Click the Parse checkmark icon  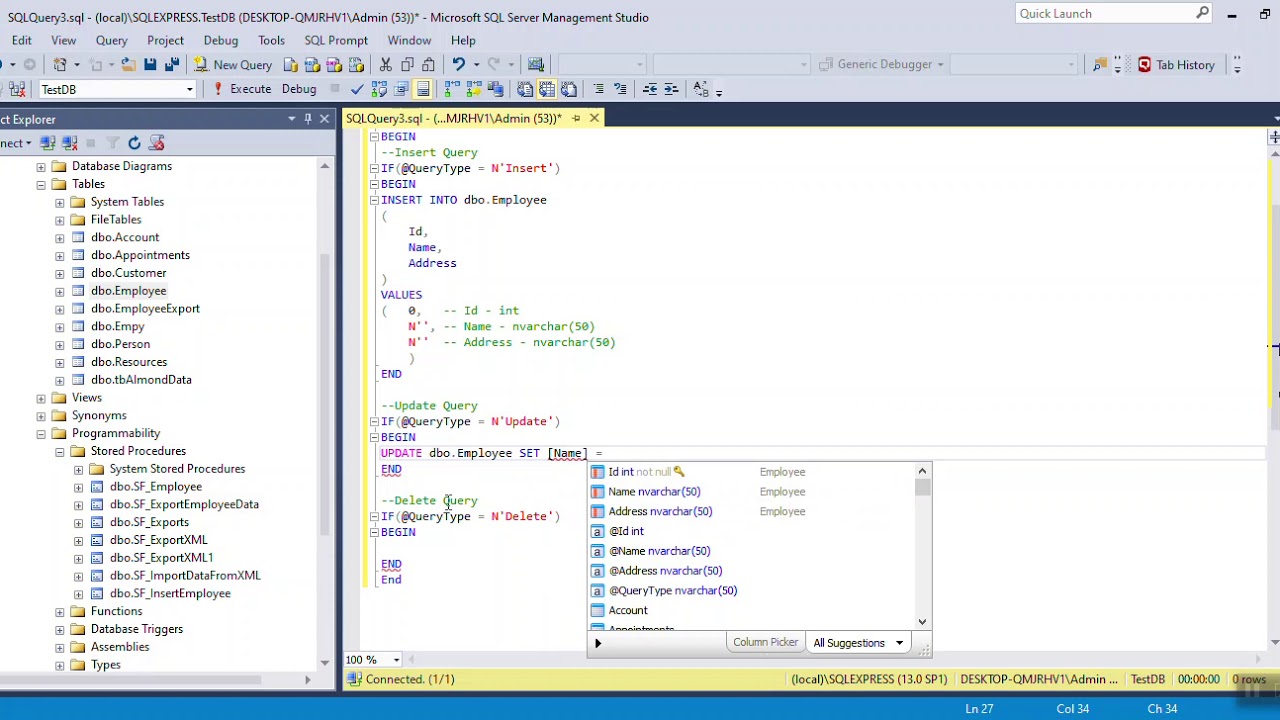pos(357,90)
